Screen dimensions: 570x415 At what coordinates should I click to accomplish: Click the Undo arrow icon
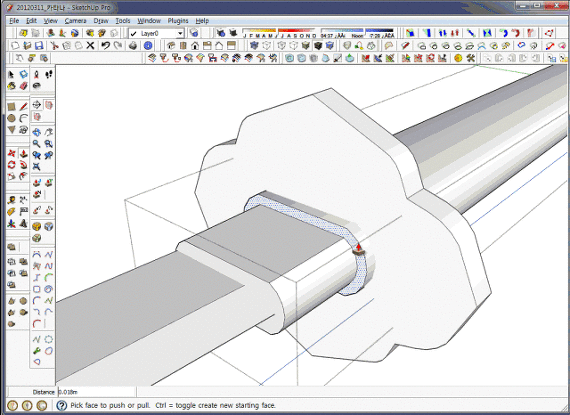105,45
